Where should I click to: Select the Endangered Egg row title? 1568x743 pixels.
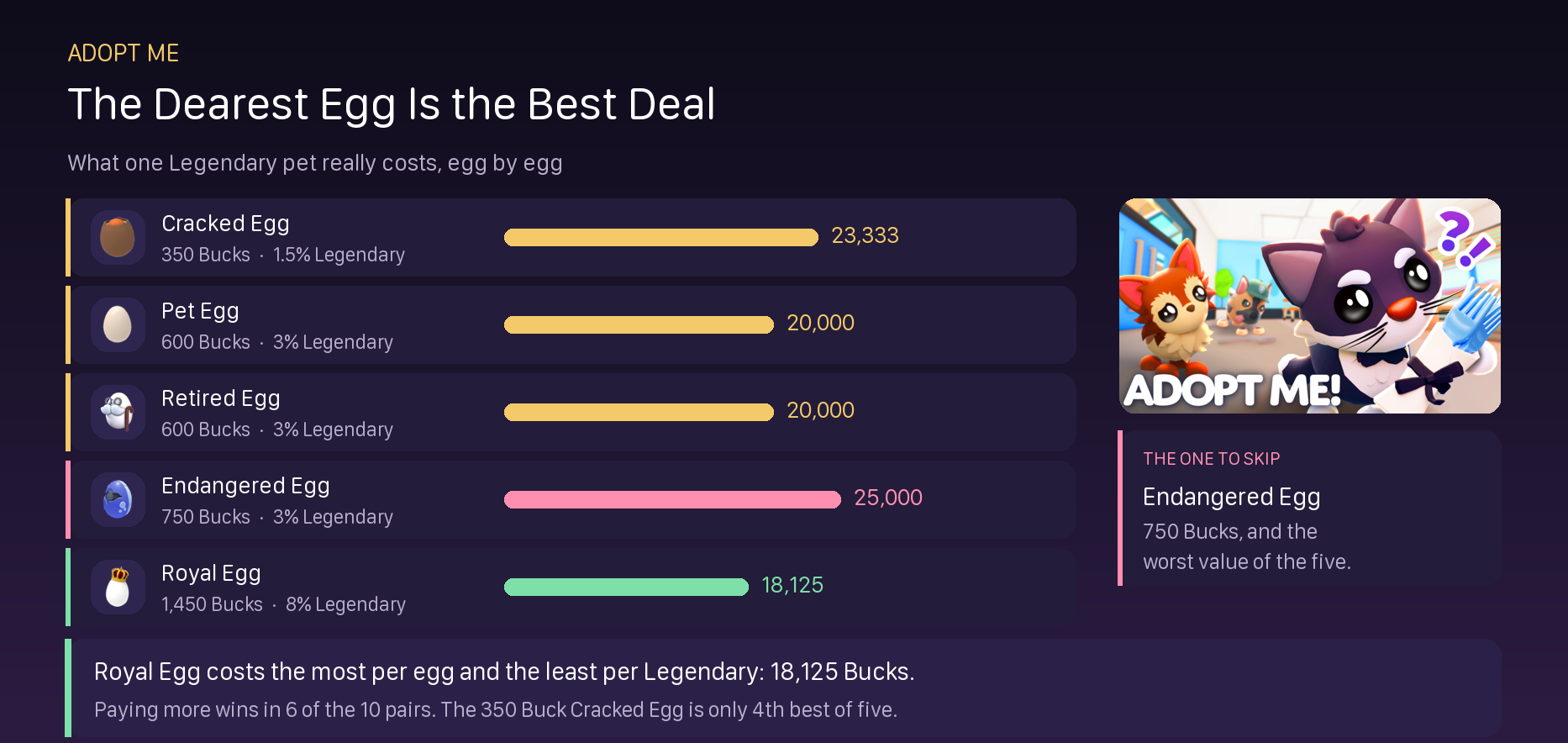(245, 486)
